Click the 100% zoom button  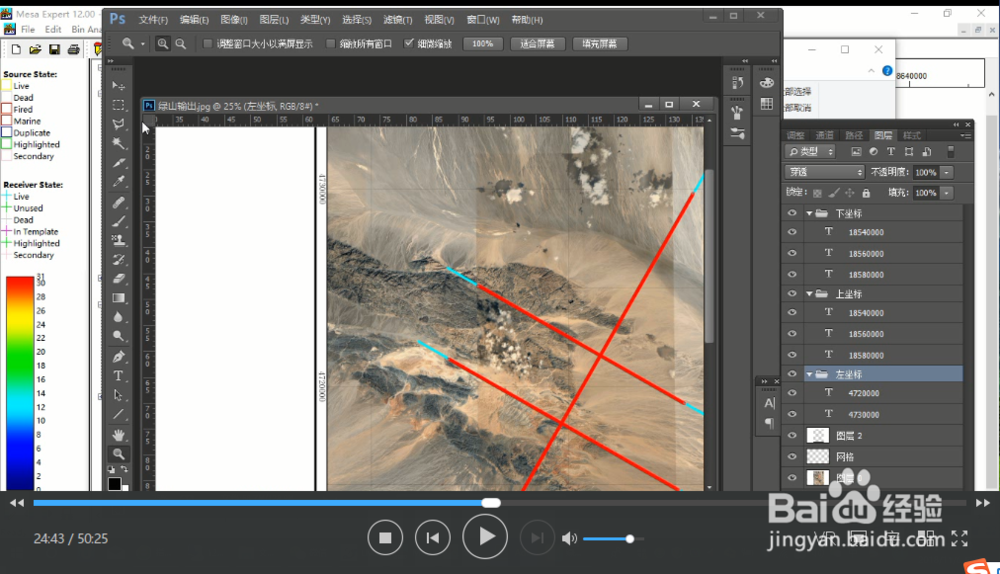coord(483,44)
